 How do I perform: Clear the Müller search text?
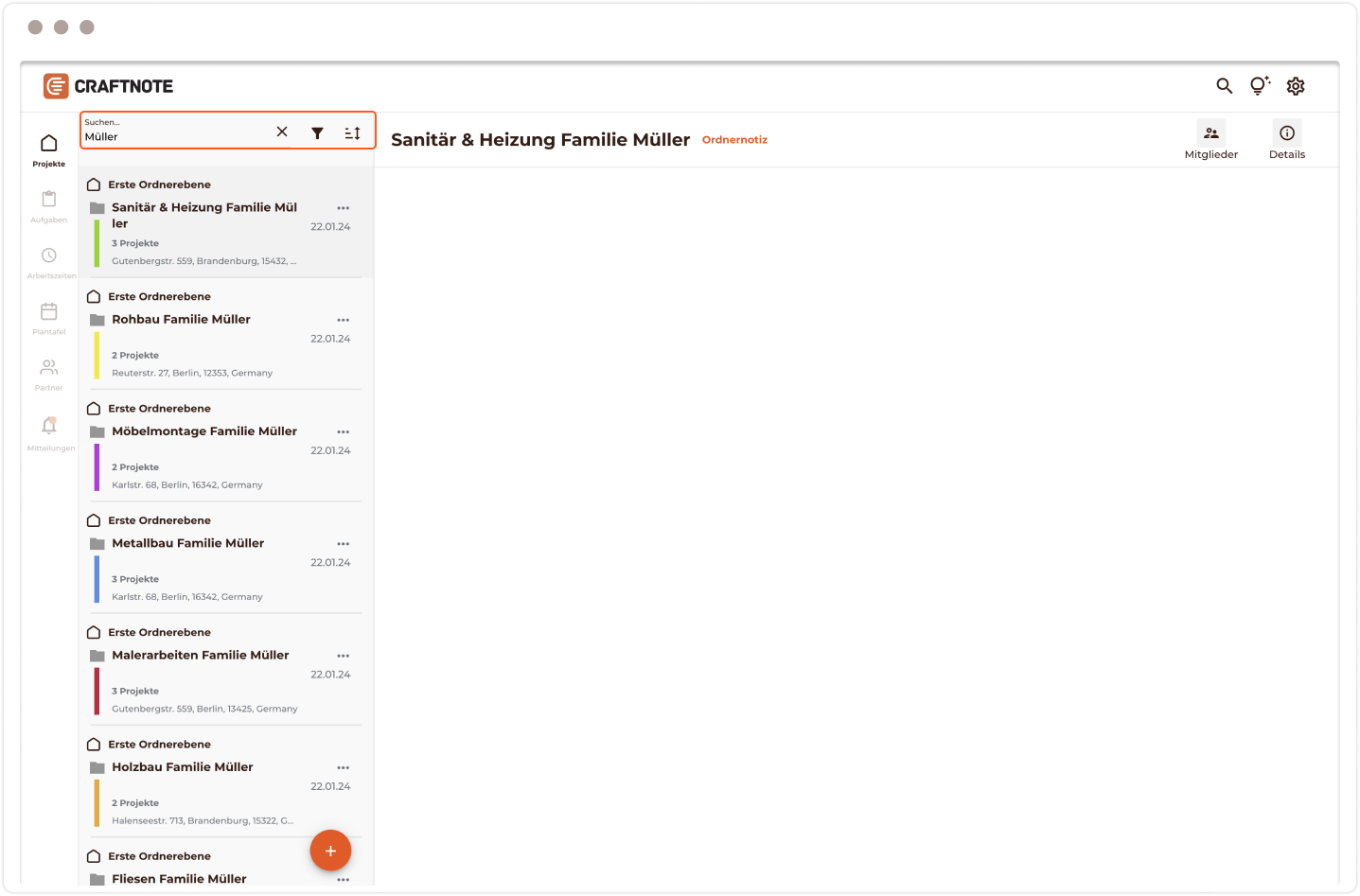coord(282,132)
